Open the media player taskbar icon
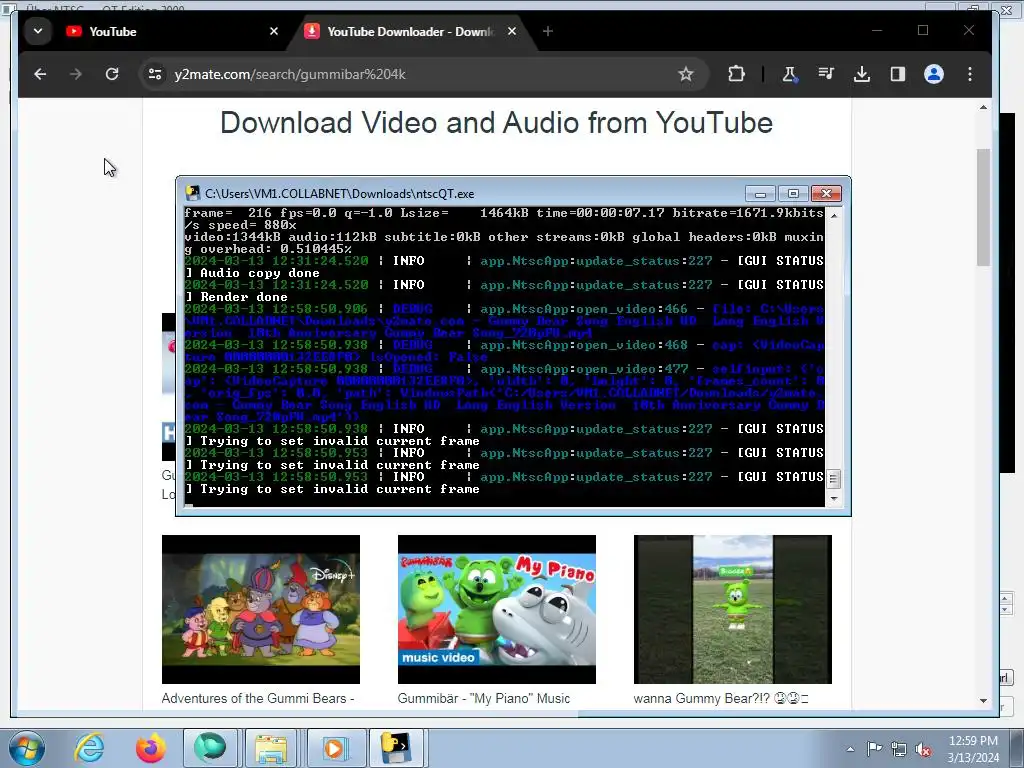1024x768 pixels. point(334,748)
